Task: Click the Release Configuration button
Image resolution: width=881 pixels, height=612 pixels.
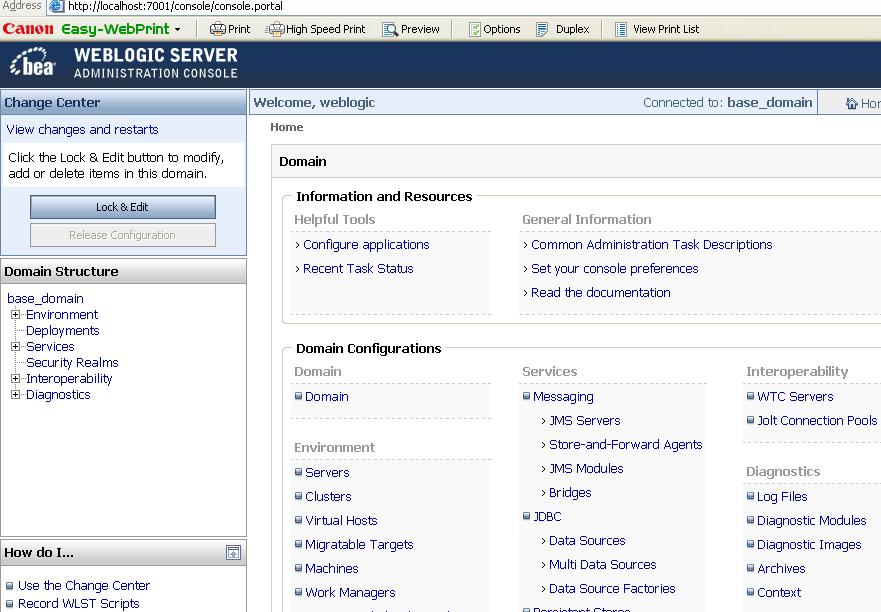Action: click(122, 235)
